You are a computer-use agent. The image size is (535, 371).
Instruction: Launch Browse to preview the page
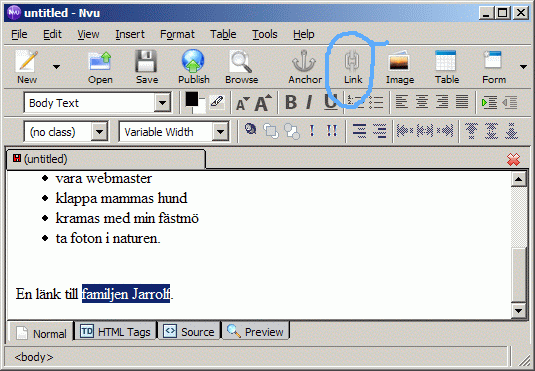[242, 67]
